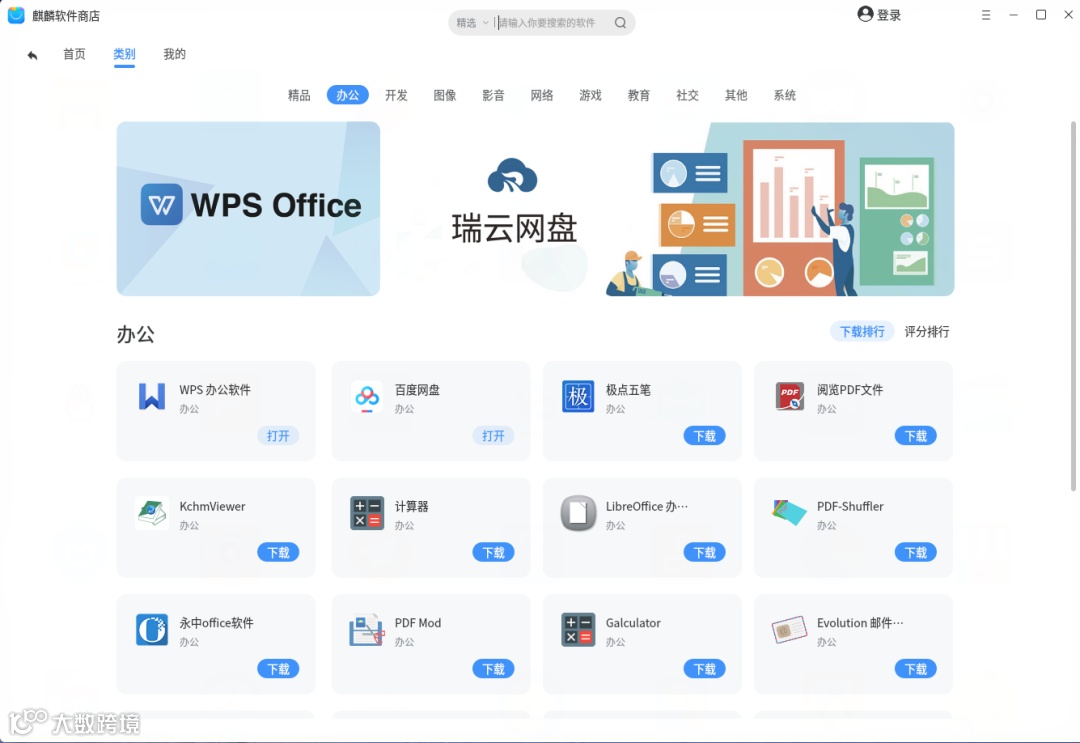
Task: Click the KchmViewer app icon
Action: 152,513
